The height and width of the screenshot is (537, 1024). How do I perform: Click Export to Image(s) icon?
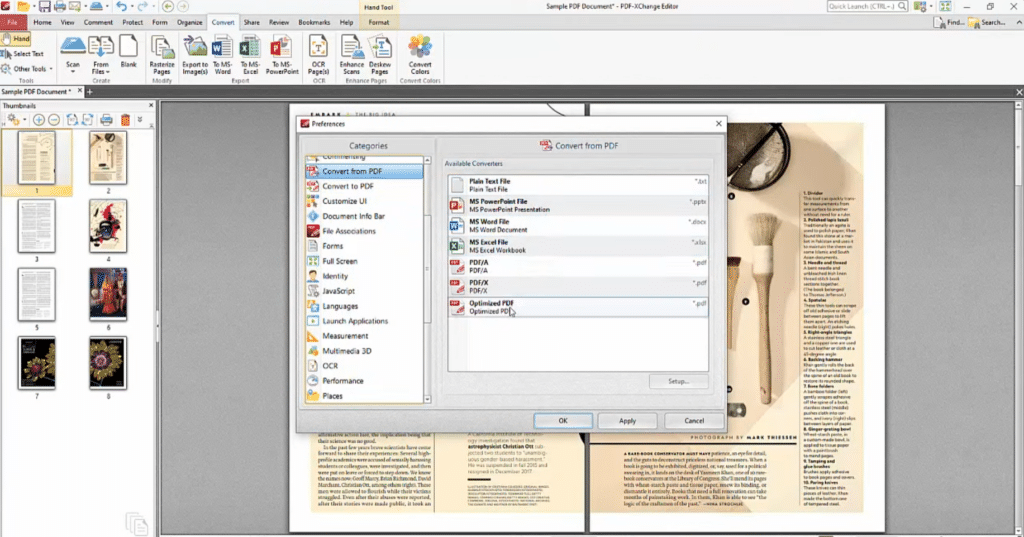195,55
